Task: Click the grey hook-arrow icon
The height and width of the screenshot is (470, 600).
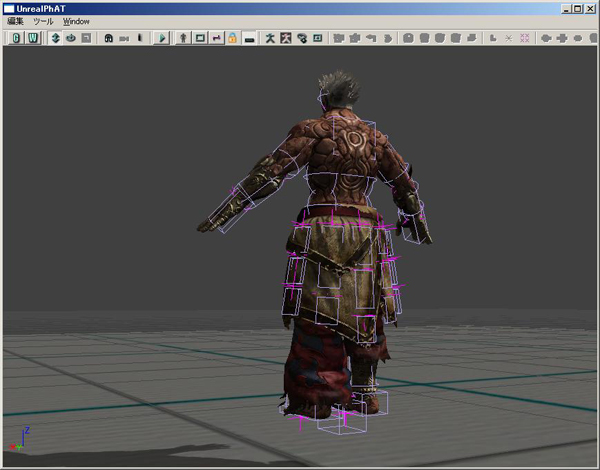Action: (371, 38)
